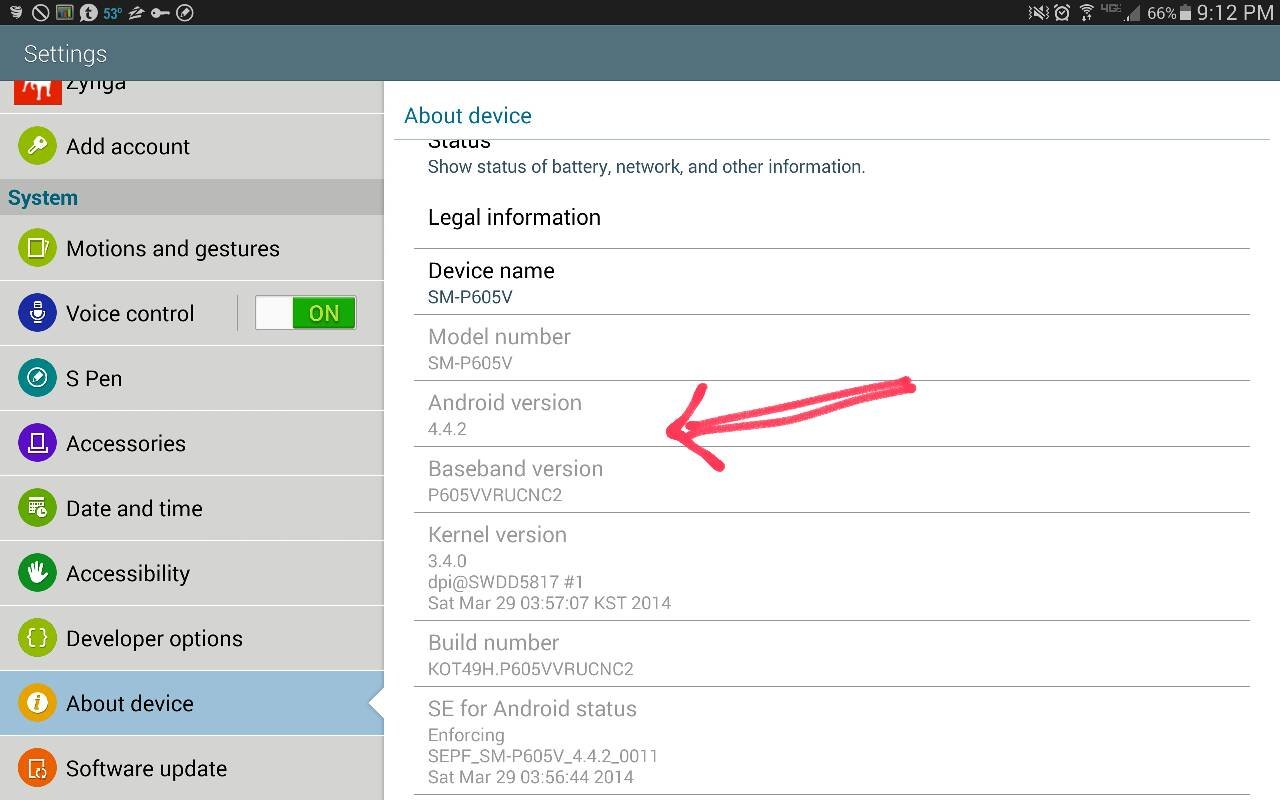The height and width of the screenshot is (800, 1280).
Task: Tap the About device info icon
Action: click(x=37, y=703)
